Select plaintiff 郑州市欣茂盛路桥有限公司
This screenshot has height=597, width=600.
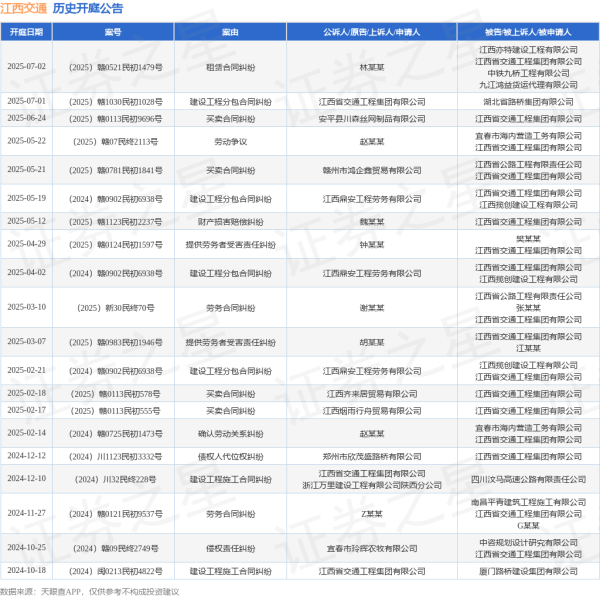click(372, 457)
